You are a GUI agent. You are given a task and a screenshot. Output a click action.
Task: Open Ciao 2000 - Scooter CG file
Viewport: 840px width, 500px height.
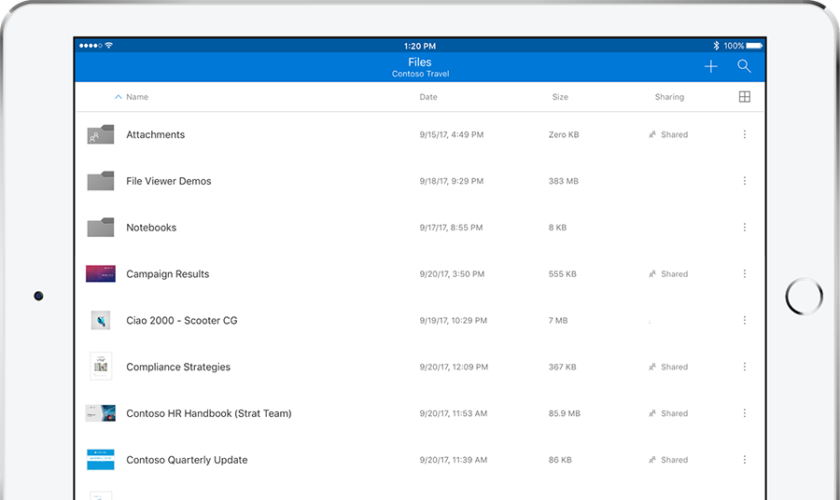point(181,321)
